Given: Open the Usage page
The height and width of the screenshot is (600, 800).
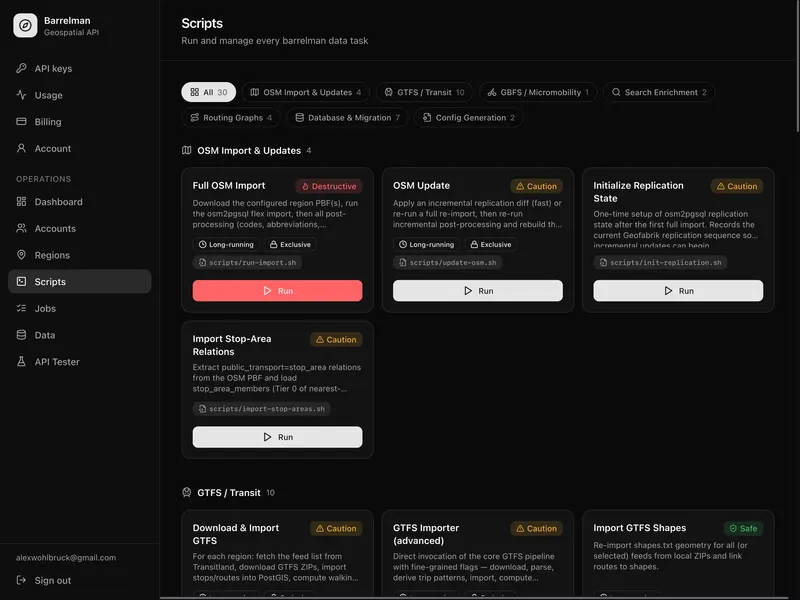Looking at the screenshot, I should (80, 95).
